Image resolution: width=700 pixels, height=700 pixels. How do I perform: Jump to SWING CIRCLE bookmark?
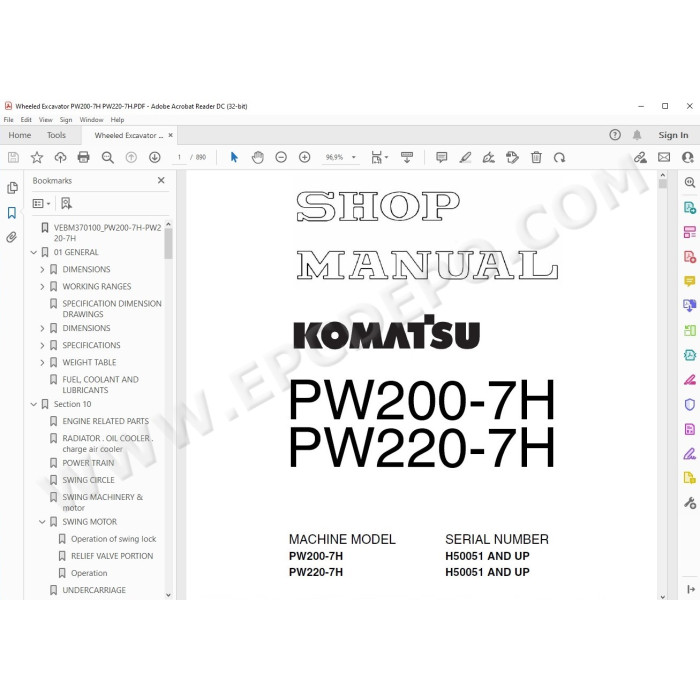point(88,480)
